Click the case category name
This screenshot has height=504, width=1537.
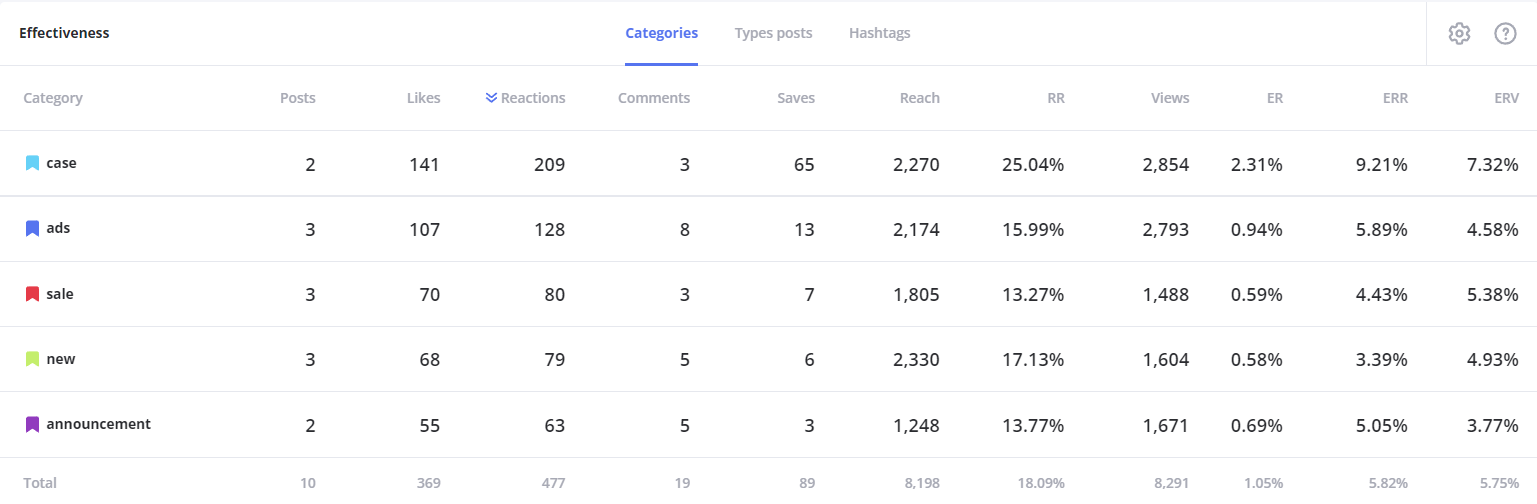point(61,163)
